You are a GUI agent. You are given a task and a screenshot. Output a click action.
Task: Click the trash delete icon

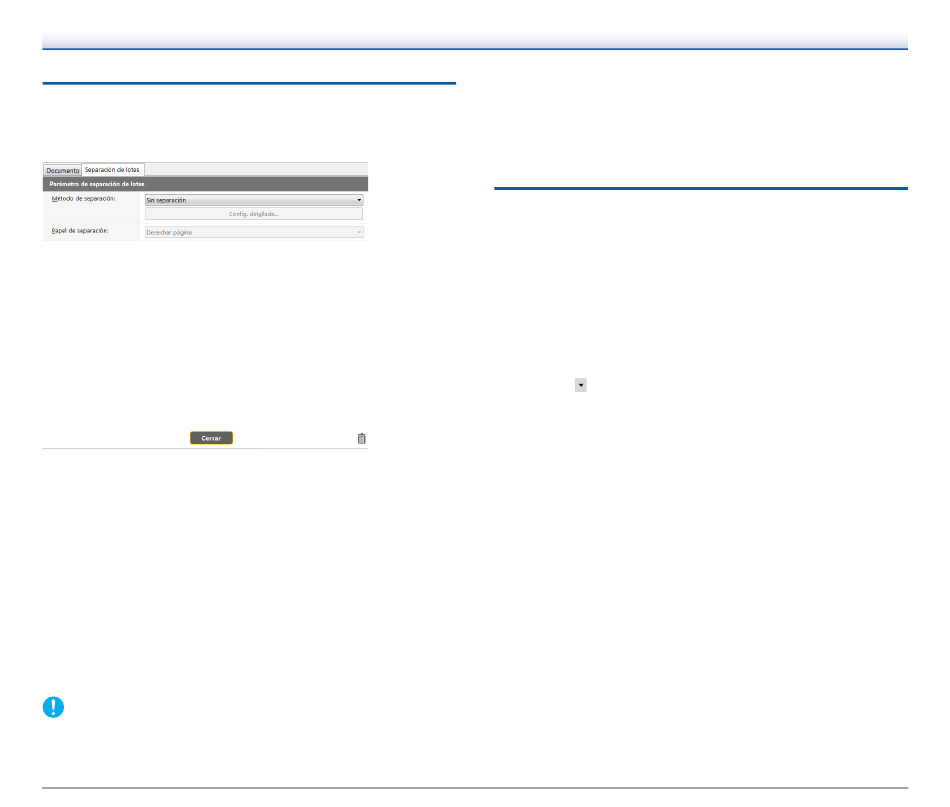[362, 439]
